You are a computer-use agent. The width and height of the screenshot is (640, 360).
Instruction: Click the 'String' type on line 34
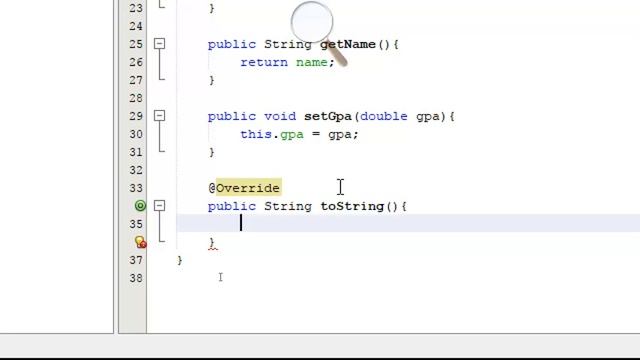pyautogui.click(x=288, y=206)
